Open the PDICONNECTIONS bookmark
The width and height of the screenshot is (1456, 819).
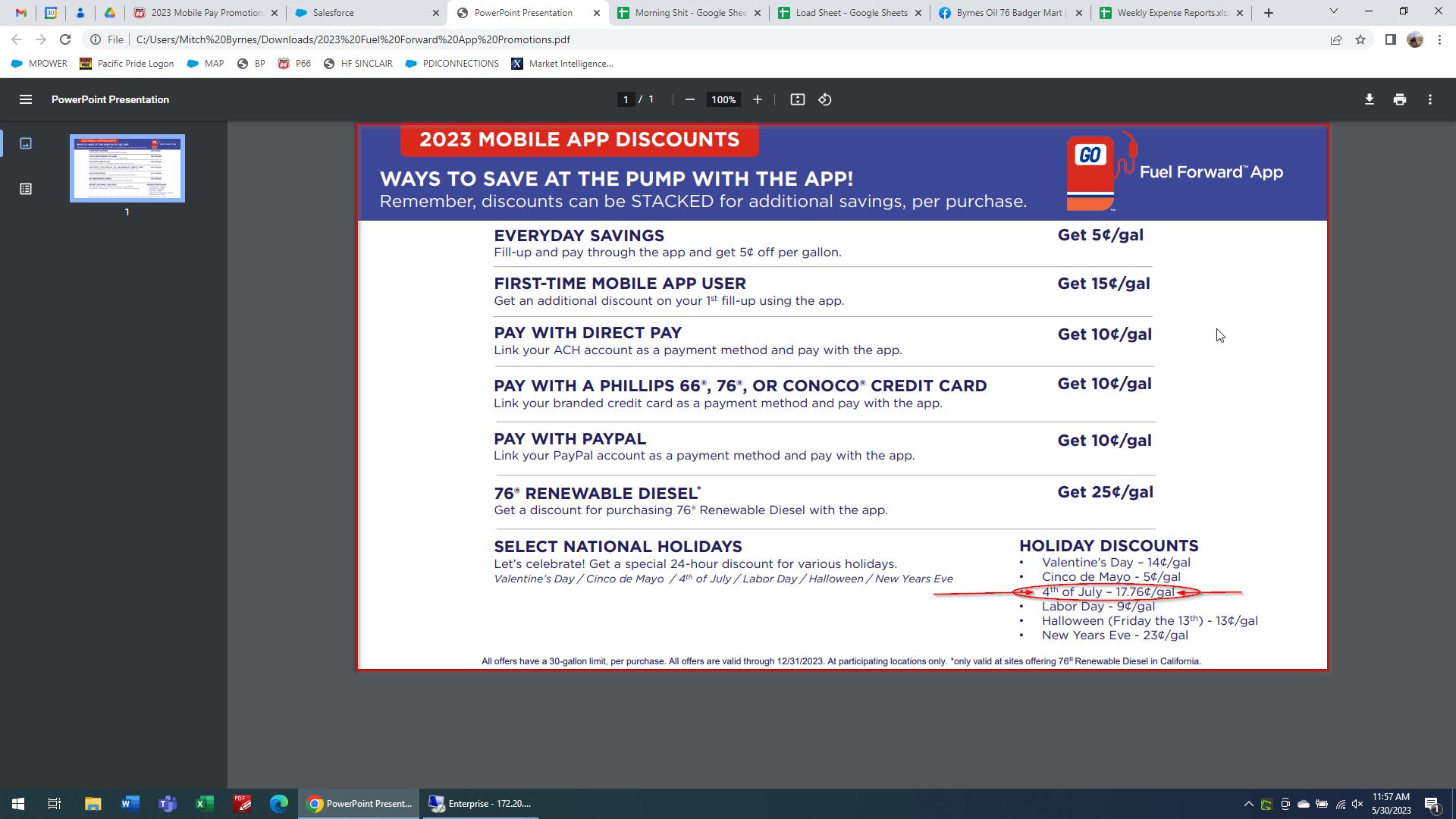click(452, 64)
